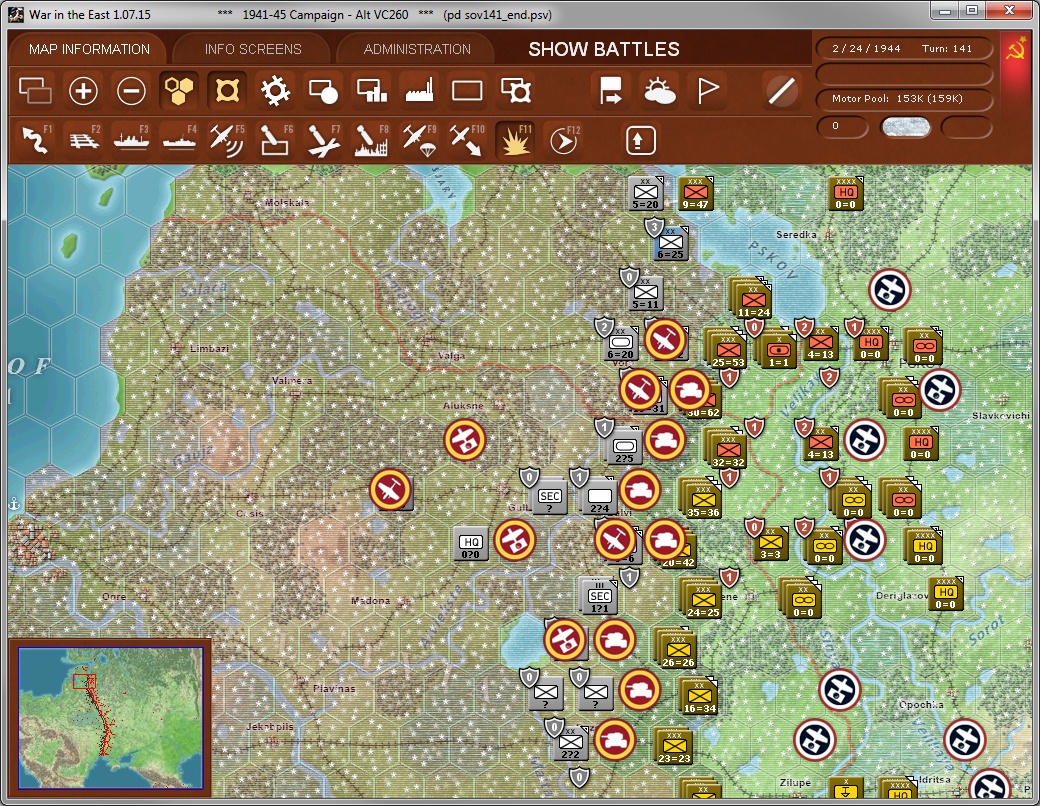Image resolution: width=1040 pixels, height=806 pixels.
Task: Select the red HQ unit near Seredka
Action: tap(846, 194)
